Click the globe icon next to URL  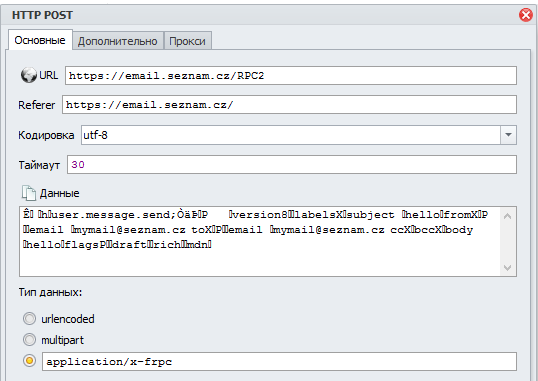coord(28,75)
